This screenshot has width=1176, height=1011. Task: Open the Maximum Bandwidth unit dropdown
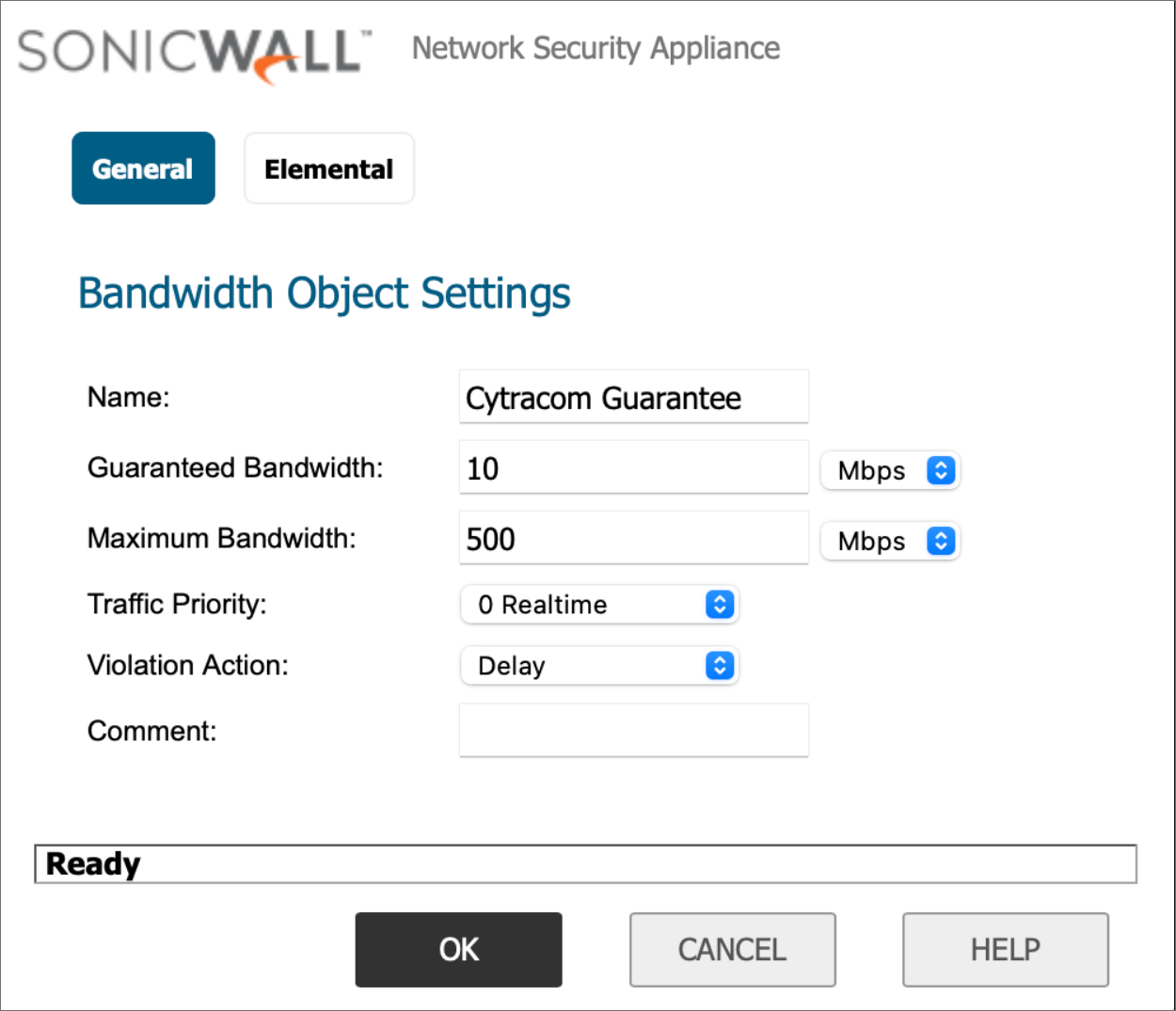coord(890,541)
